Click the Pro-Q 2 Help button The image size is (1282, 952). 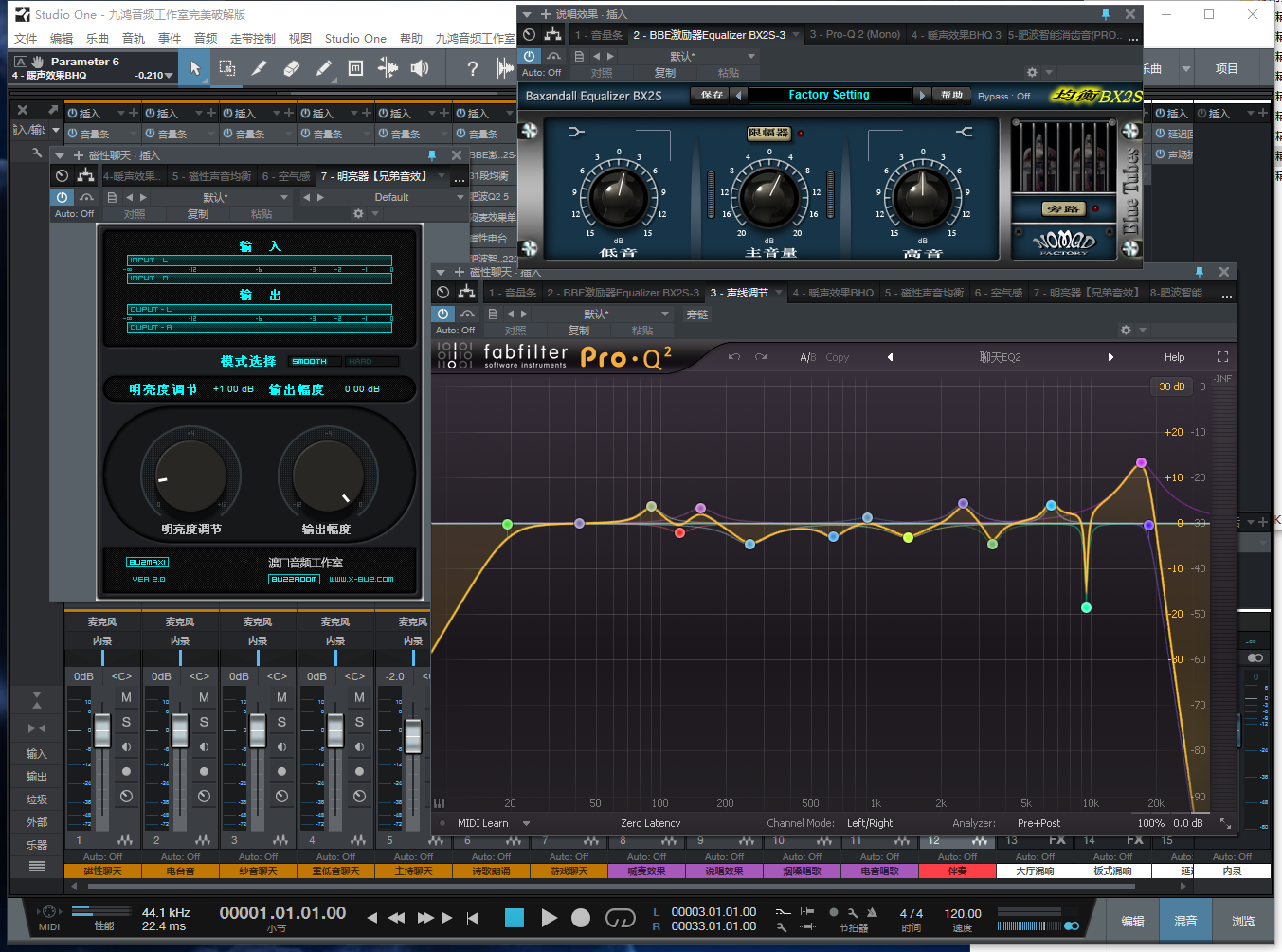click(x=1174, y=357)
